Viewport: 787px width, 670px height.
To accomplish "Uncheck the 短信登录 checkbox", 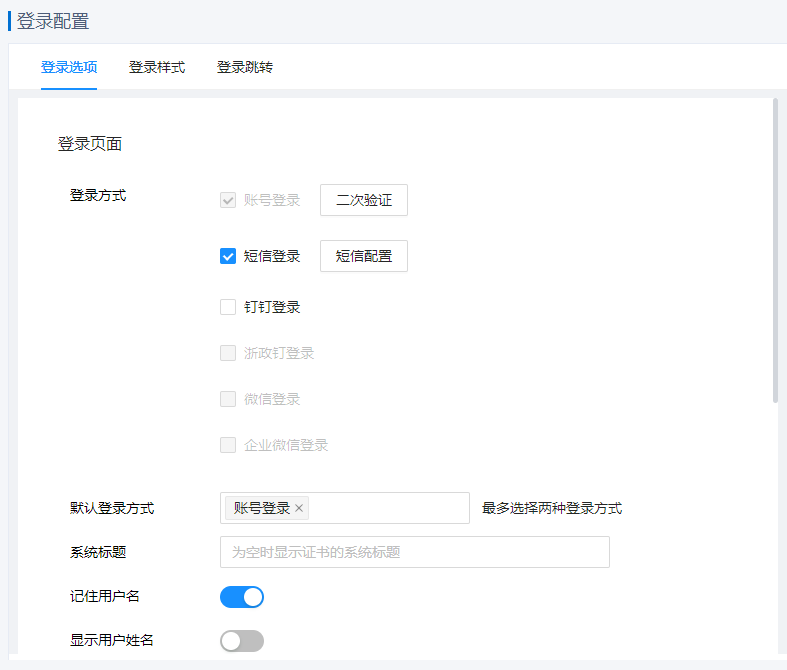I will pos(228,256).
